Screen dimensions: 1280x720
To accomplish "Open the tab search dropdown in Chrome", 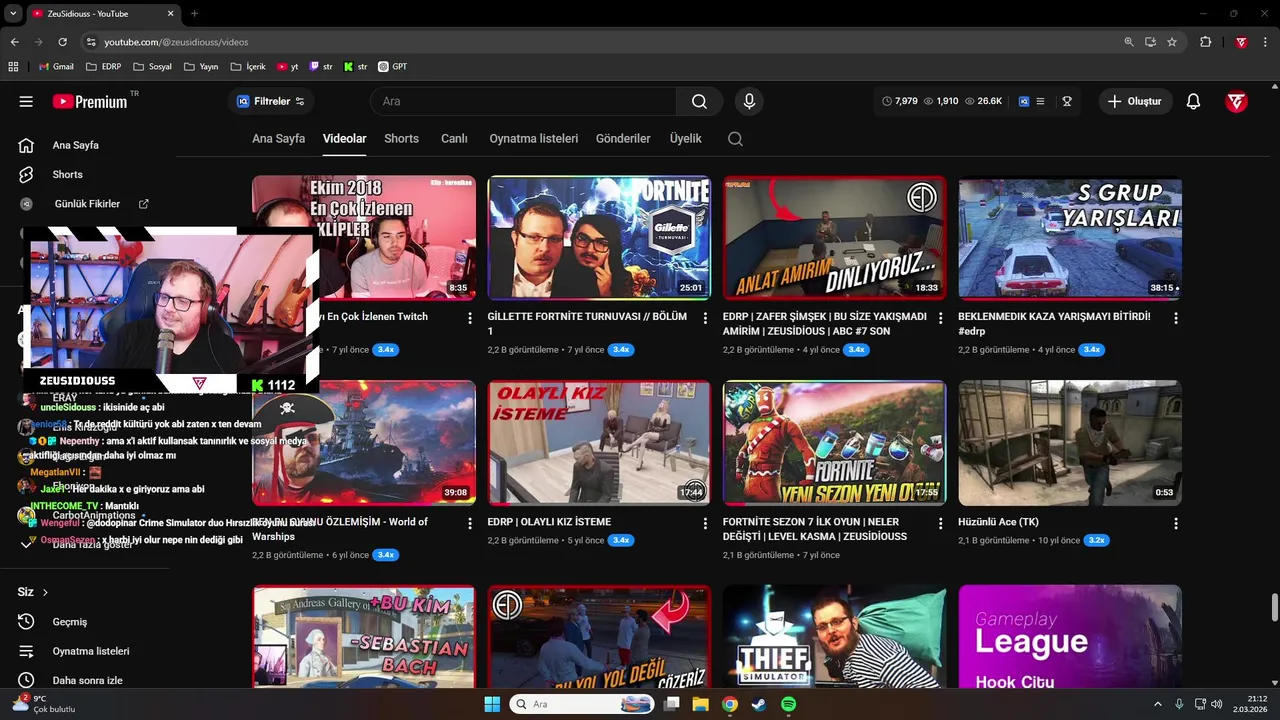I will point(14,13).
